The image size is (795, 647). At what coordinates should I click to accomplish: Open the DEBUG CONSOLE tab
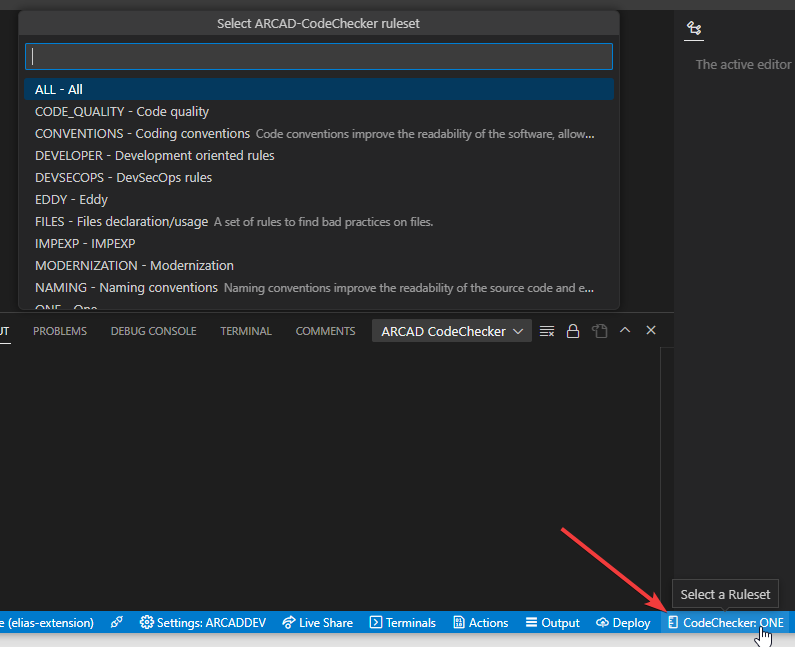[154, 331]
